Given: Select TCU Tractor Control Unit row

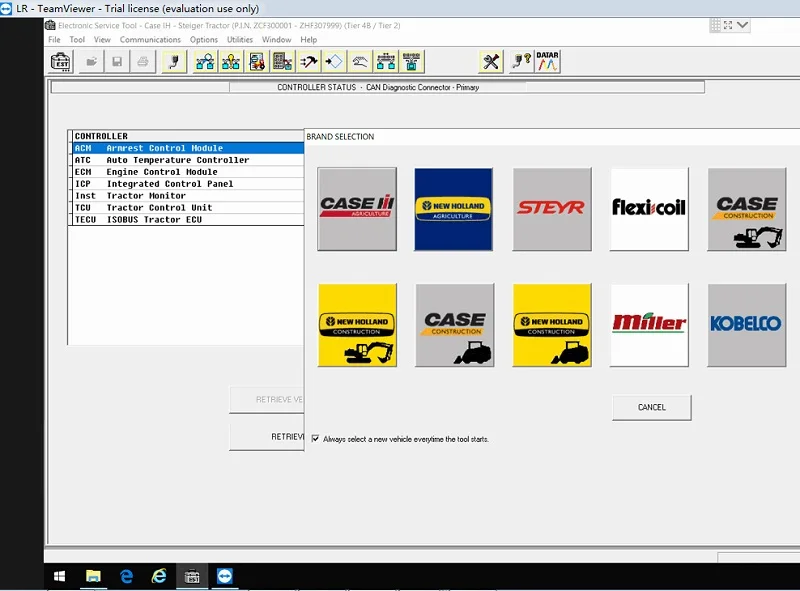Looking at the screenshot, I should pos(188,208).
